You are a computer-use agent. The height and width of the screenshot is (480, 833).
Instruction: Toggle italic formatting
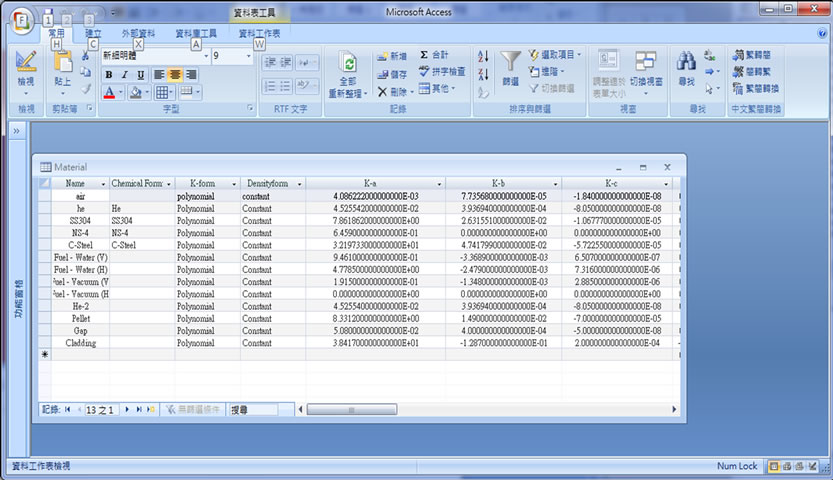pyautogui.click(x=125, y=75)
